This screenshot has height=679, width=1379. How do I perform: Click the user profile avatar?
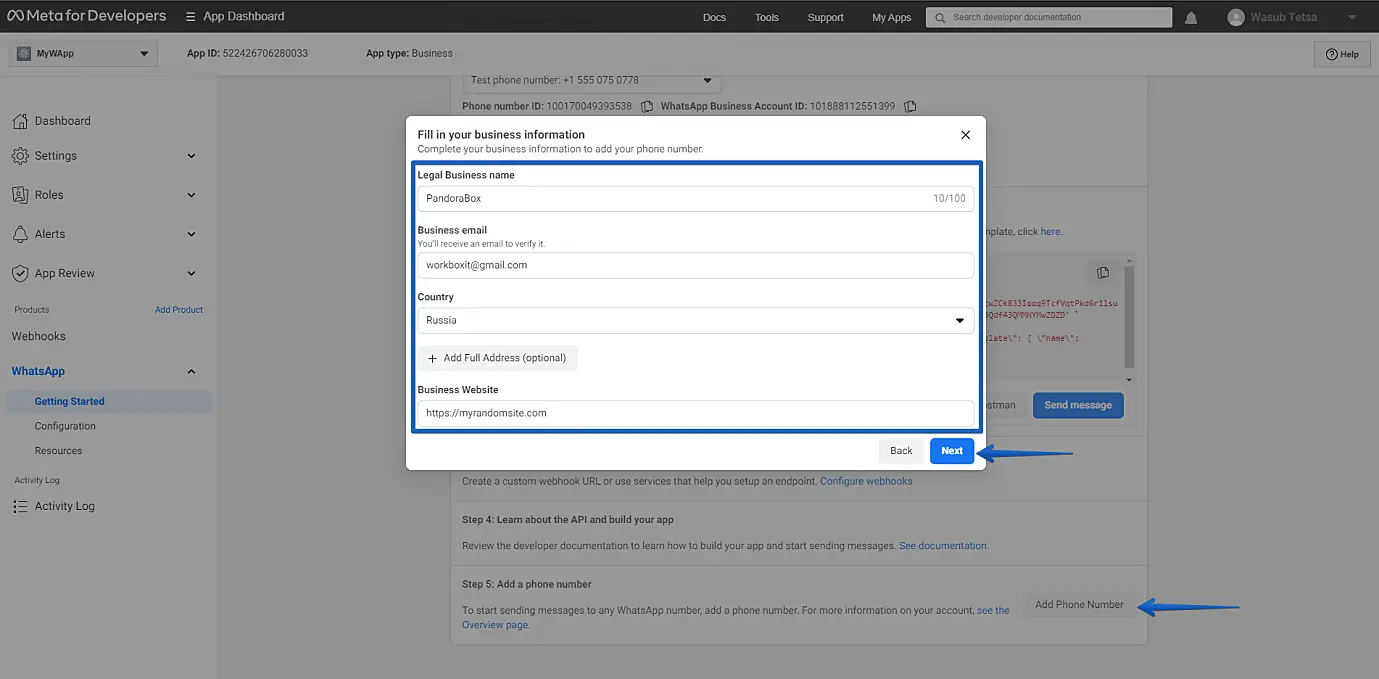click(1236, 17)
